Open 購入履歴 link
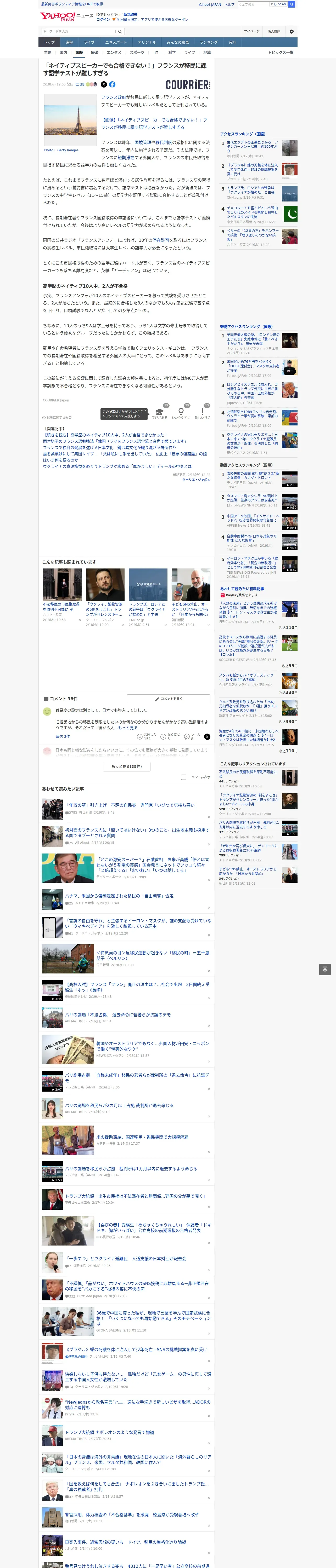The image size is (336, 1568). point(274,32)
